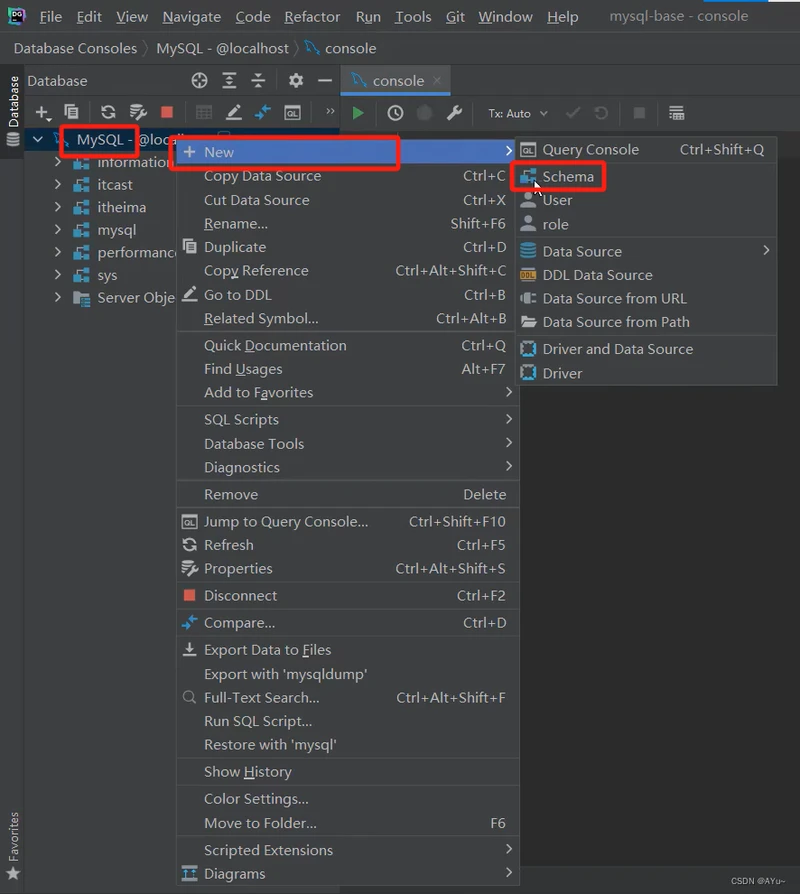Select User in the New submenu
The image size is (800, 894).
coord(646,200)
